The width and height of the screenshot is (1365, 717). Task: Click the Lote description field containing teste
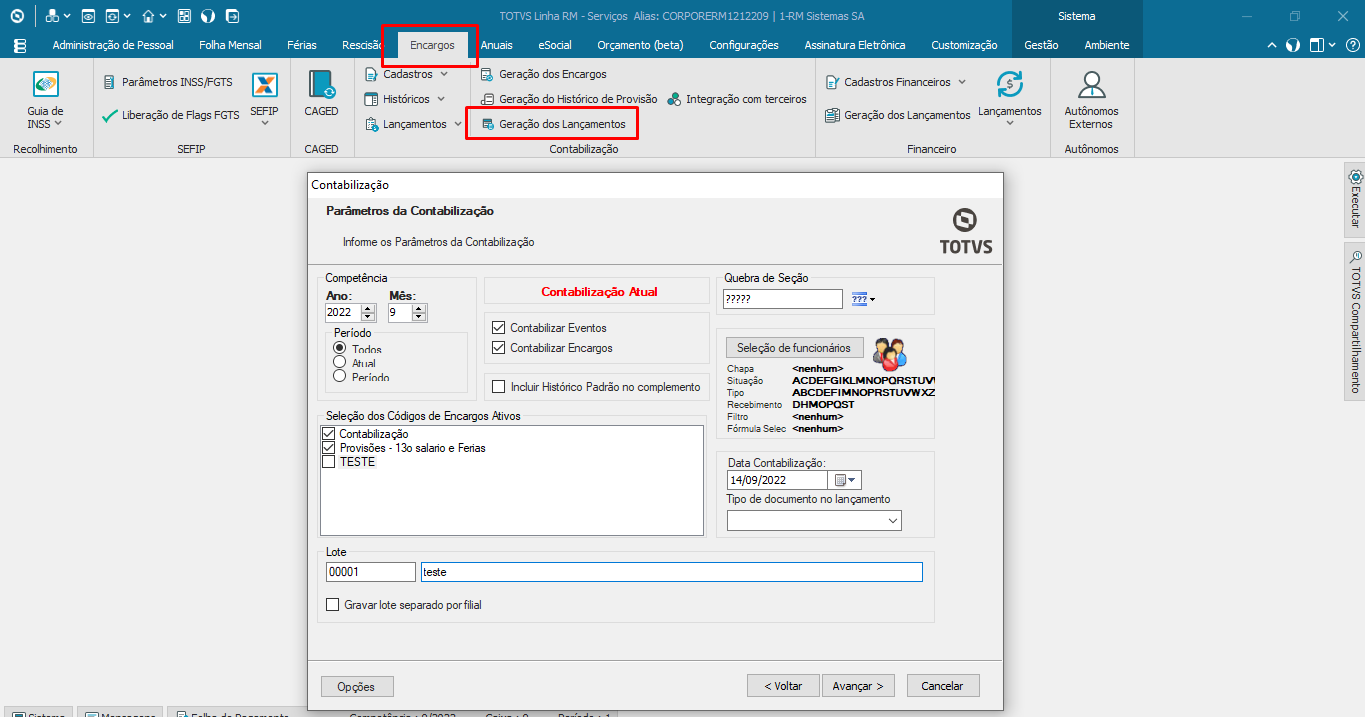[672, 572]
